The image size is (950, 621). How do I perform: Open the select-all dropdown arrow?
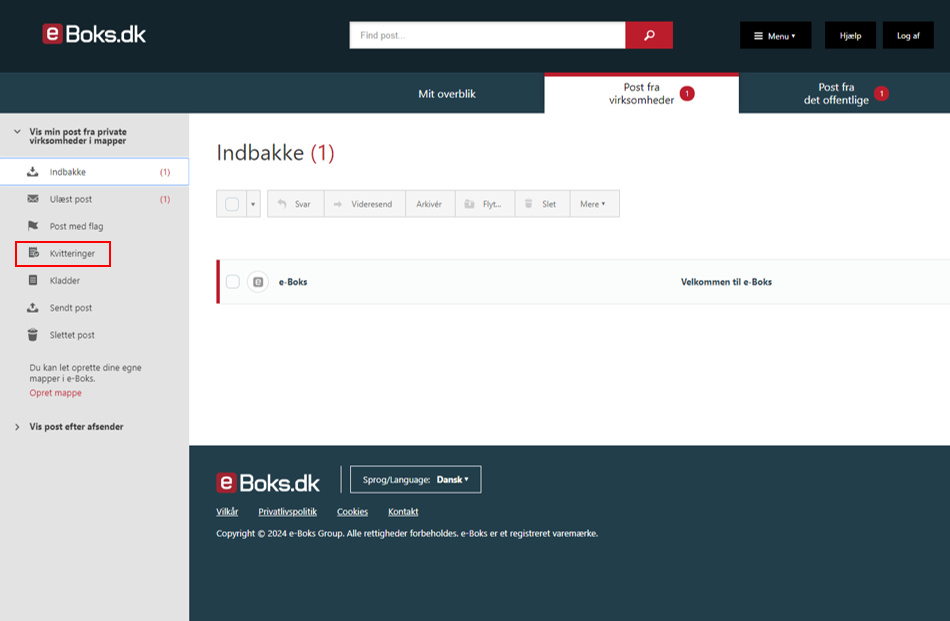coord(253,204)
